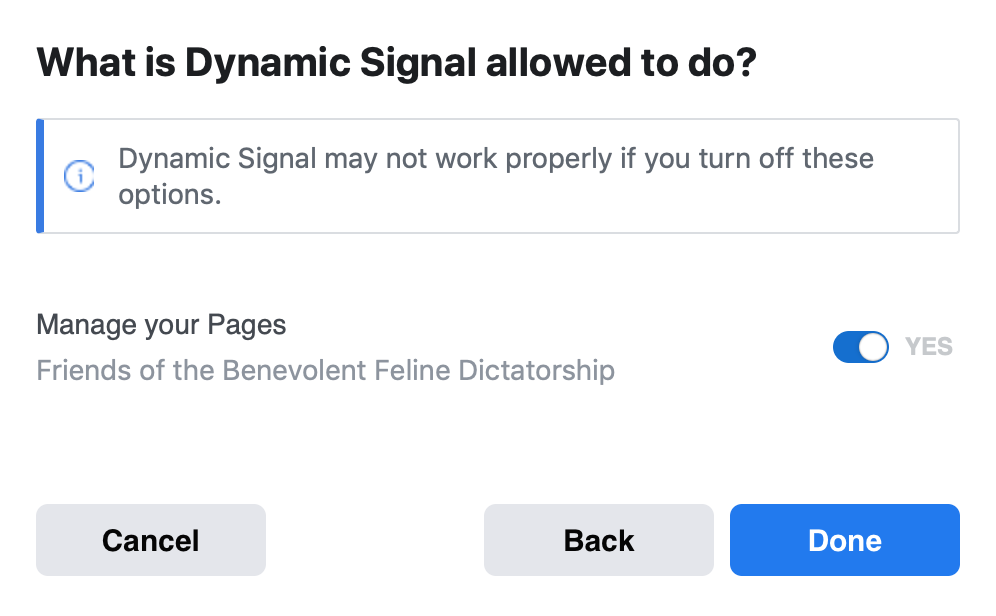
Task: Choose the gray Cancel button
Action: 151,540
